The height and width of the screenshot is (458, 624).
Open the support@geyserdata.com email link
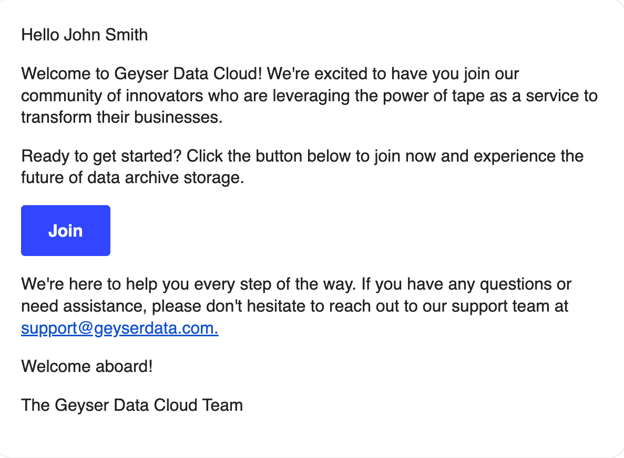[119, 328]
